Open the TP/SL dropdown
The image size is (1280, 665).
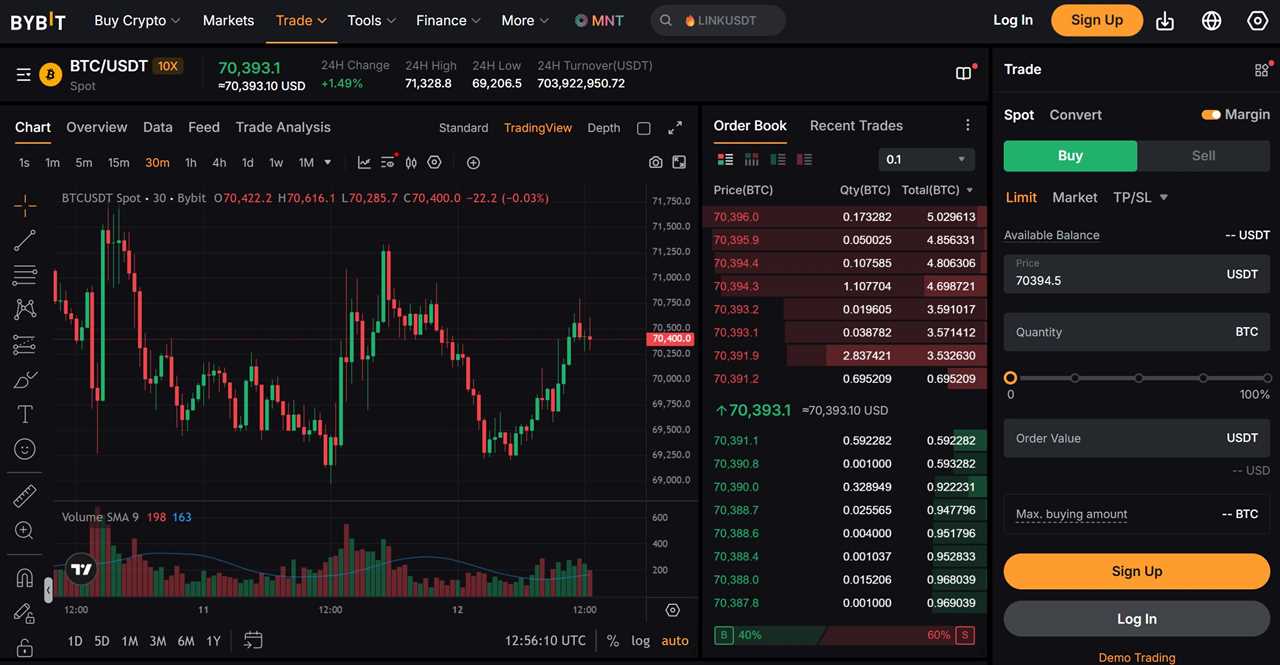pos(1140,197)
